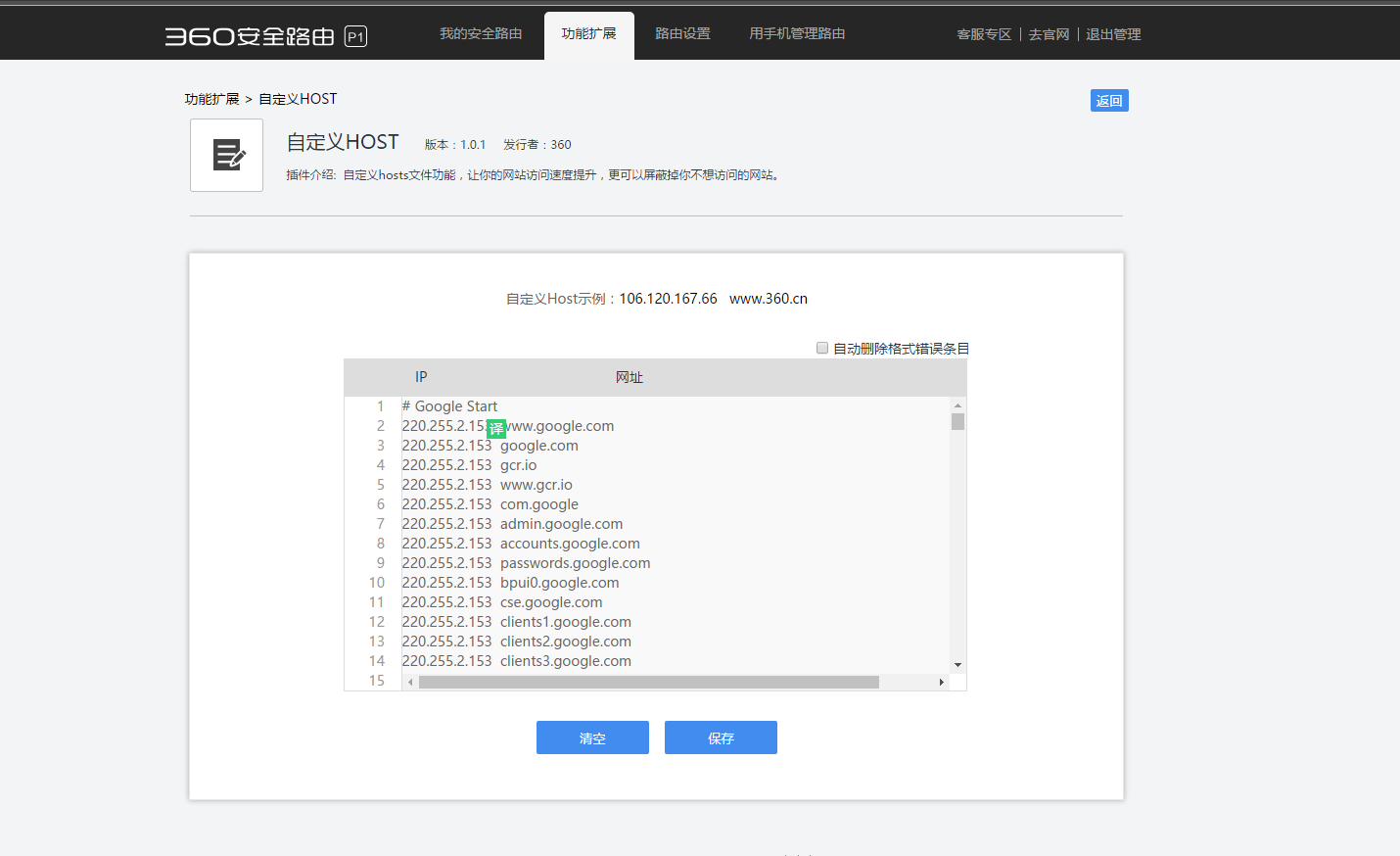Click the scroll up arrow in host list
This screenshot has height=856, width=1400.
957,404
